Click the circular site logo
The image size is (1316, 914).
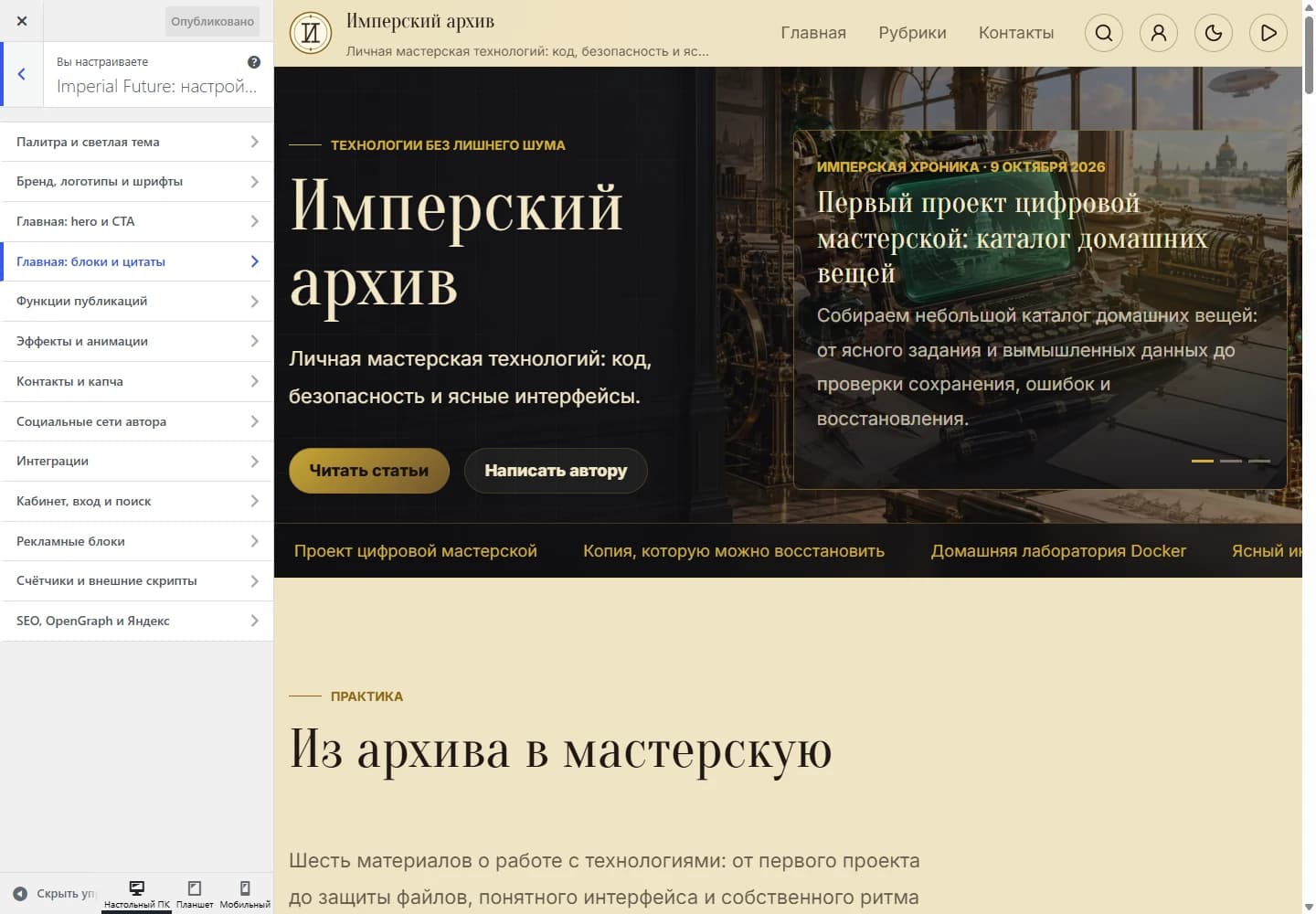[311, 33]
